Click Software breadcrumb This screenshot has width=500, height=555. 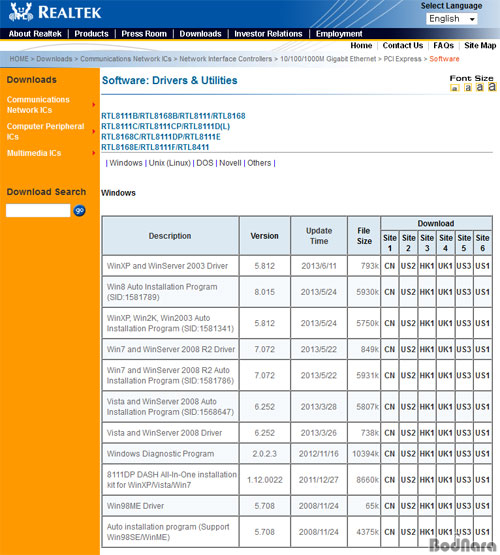444,59
